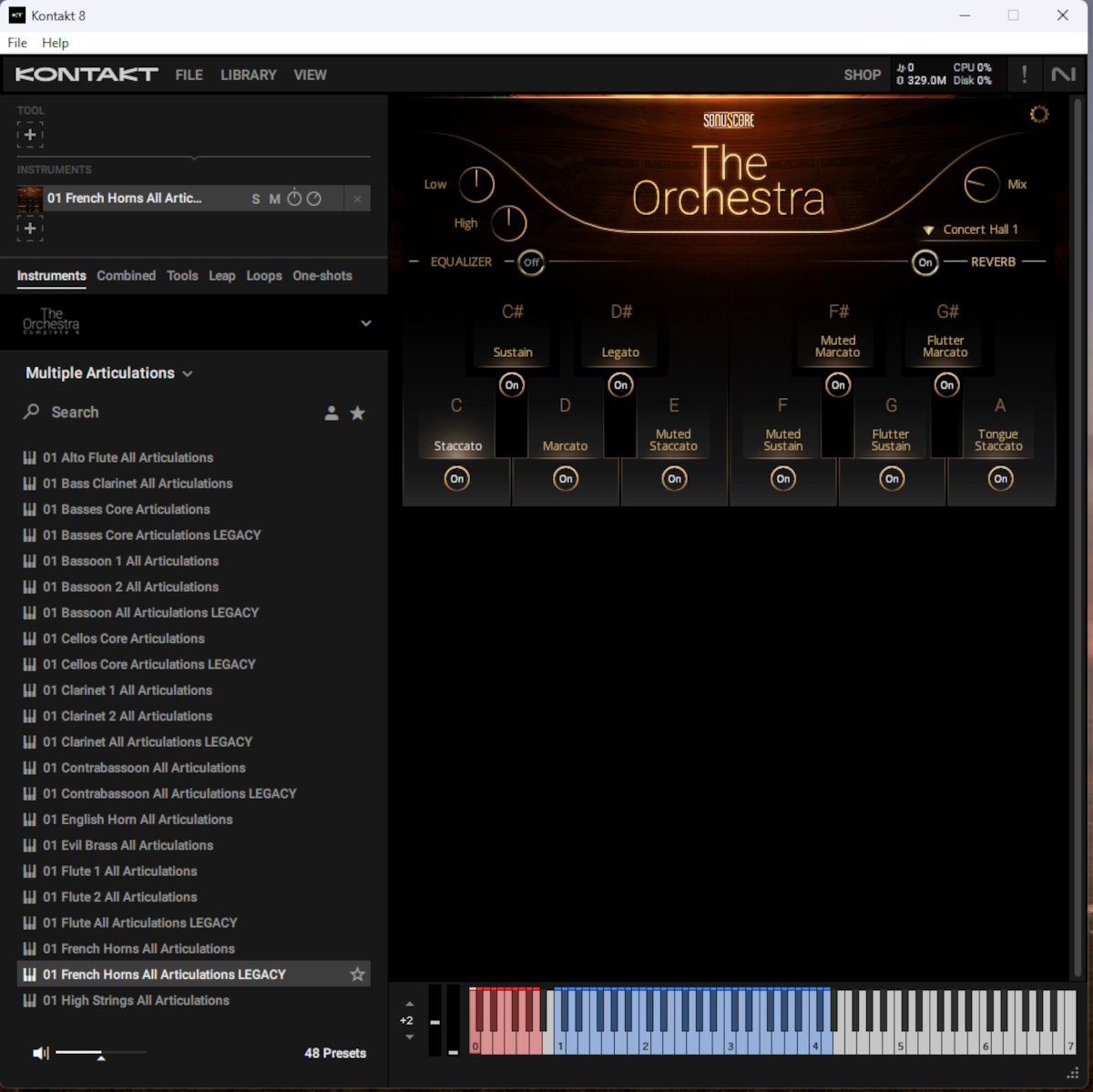The height and width of the screenshot is (1092, 1093).
Task: Click the reverb Mix knob
Action: coord(982,185)
